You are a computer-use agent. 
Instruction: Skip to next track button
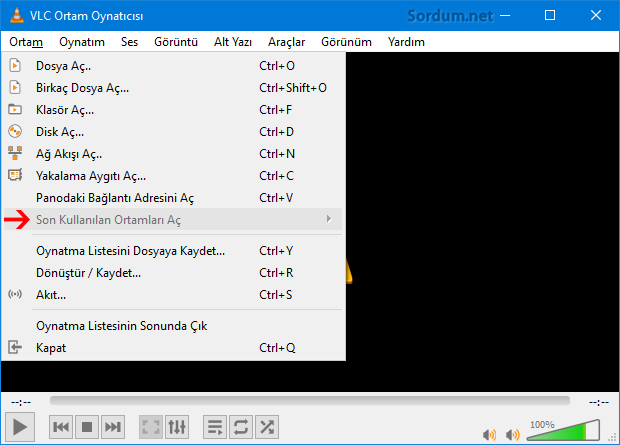[x=113, y=427]
